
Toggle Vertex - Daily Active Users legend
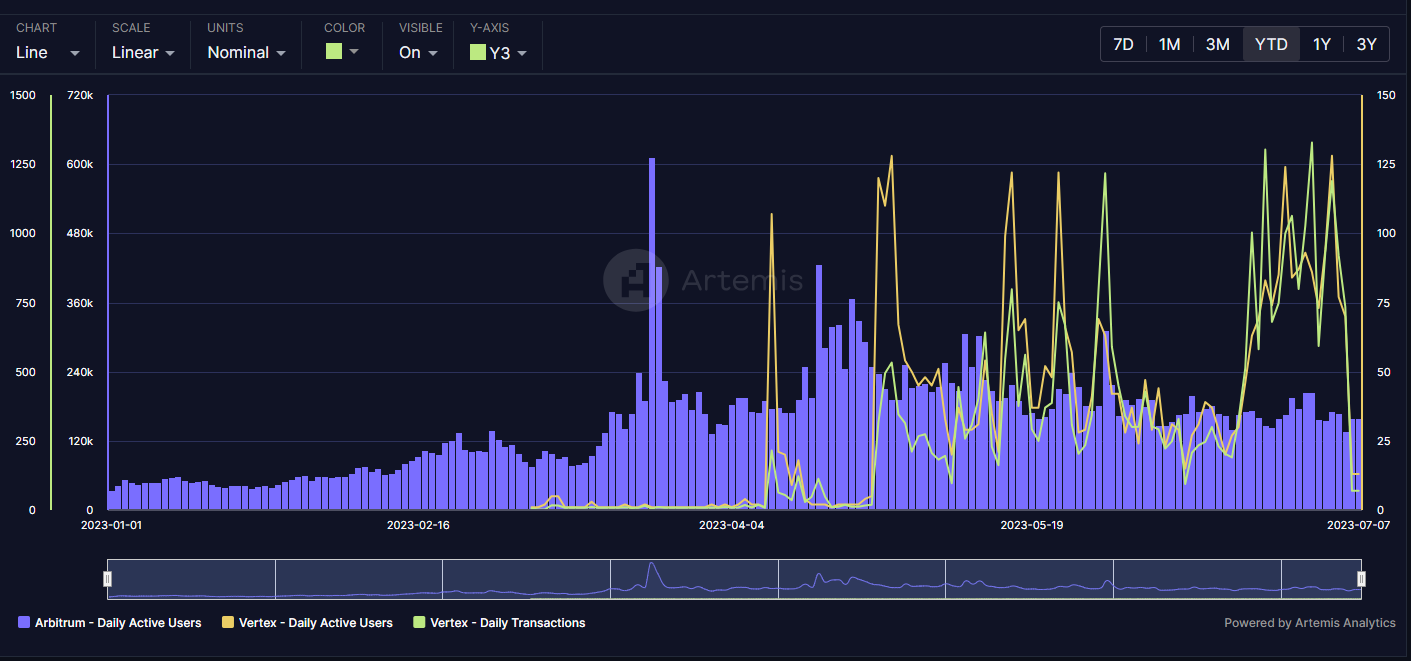(x=307, y=623)
